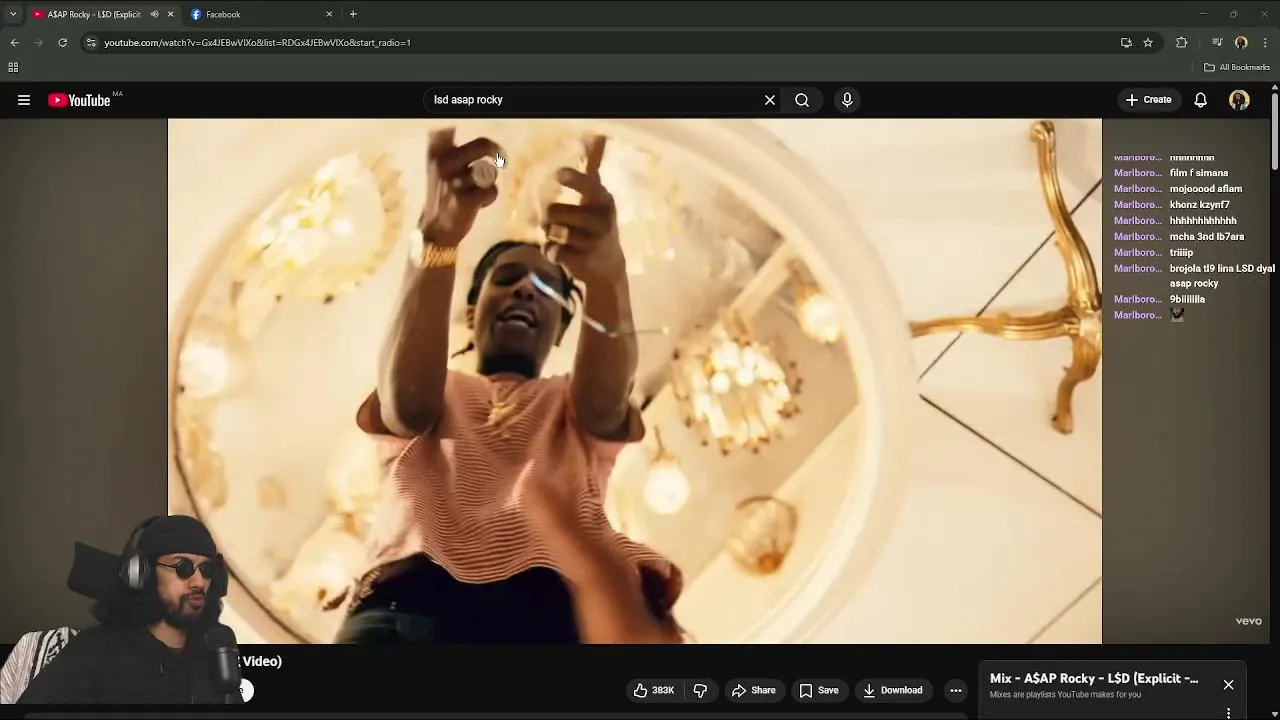The height and width of the screenshot is (720, 1280).
Task: Open the YouTube hamburger guide menu
Action: tap(24, 100)
